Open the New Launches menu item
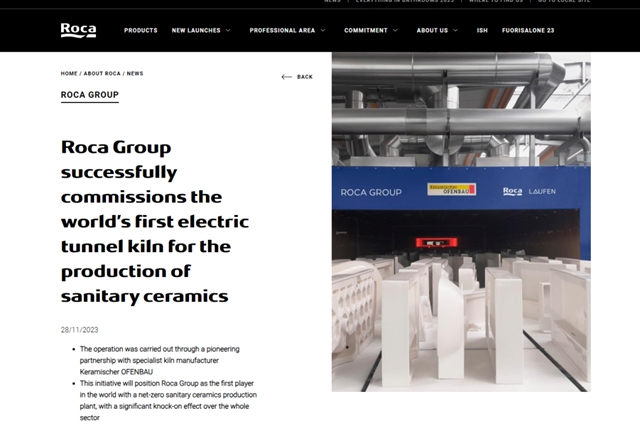The image size is (640, 431). (196, 31)
